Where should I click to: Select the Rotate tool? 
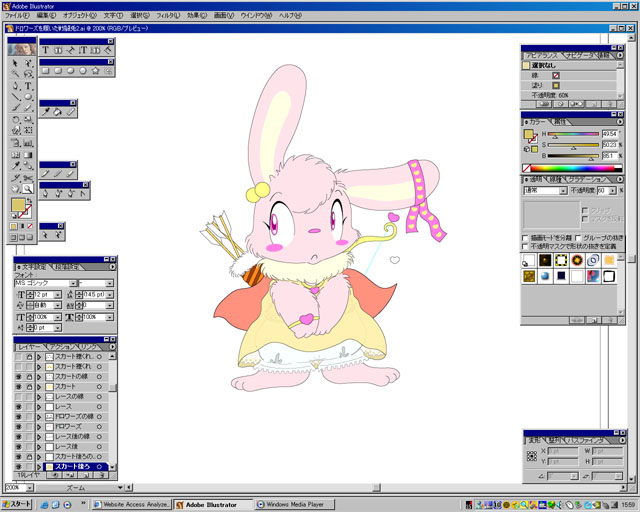point(15,120)
